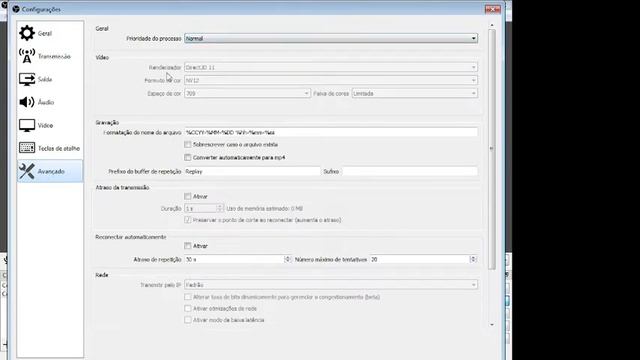Screen dimensions: 640x360
Task: Toggle alterar taxa de bits dinamicamente checkbox
Action: [x=188, y=297]
